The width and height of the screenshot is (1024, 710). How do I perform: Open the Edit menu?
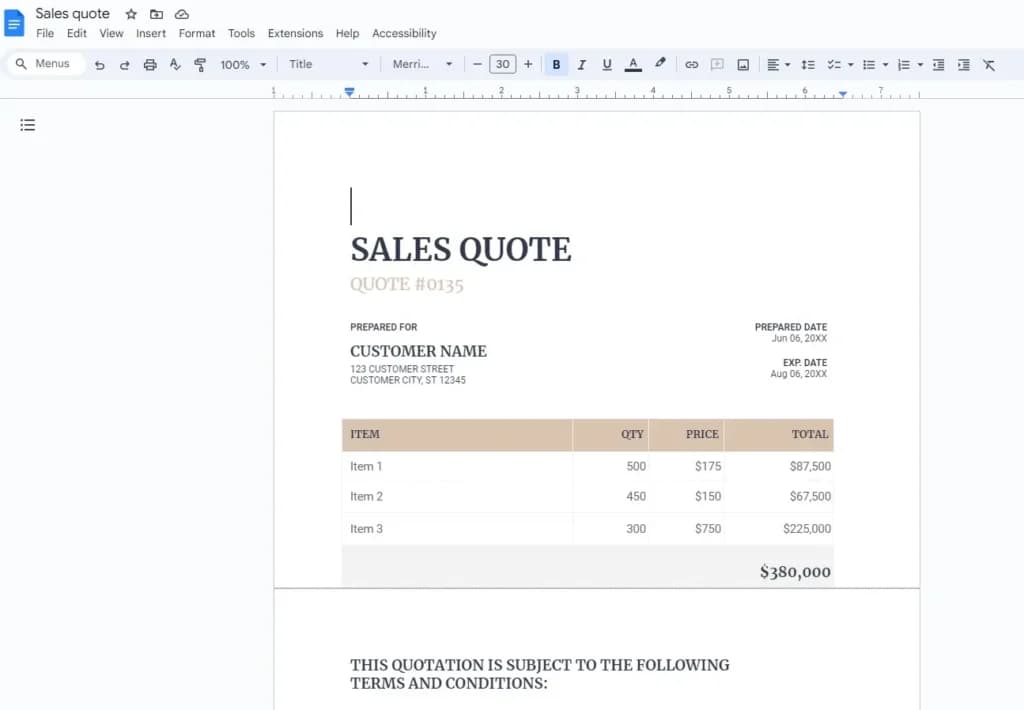tap(76, 33)
